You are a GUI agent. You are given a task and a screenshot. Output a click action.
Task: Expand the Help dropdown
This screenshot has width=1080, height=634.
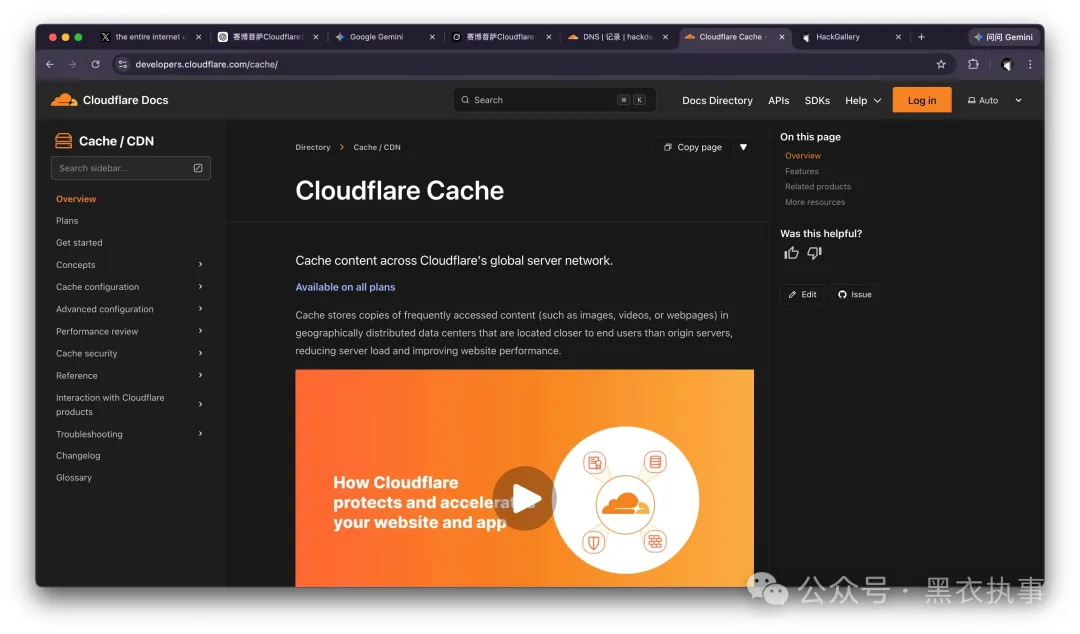[x=863, y=100]
